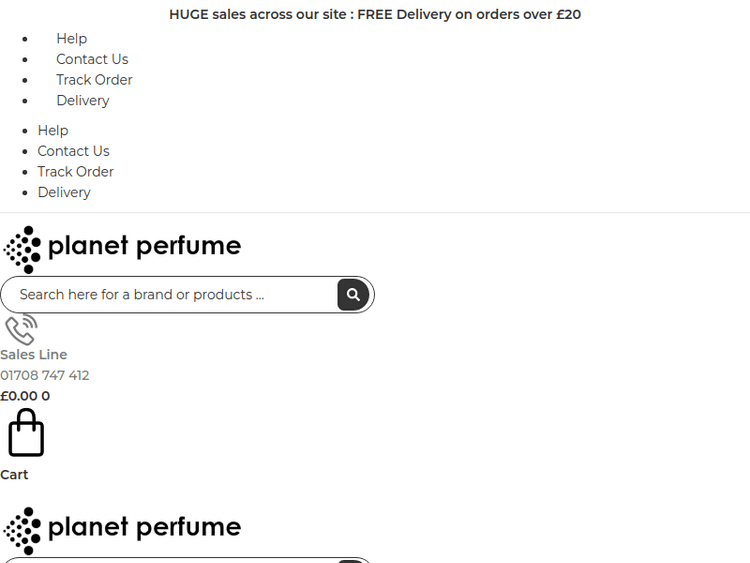Viewport: 750px width, 563px height.
Task: Click the ringing phone icon
Action: (x=21, y=329)
